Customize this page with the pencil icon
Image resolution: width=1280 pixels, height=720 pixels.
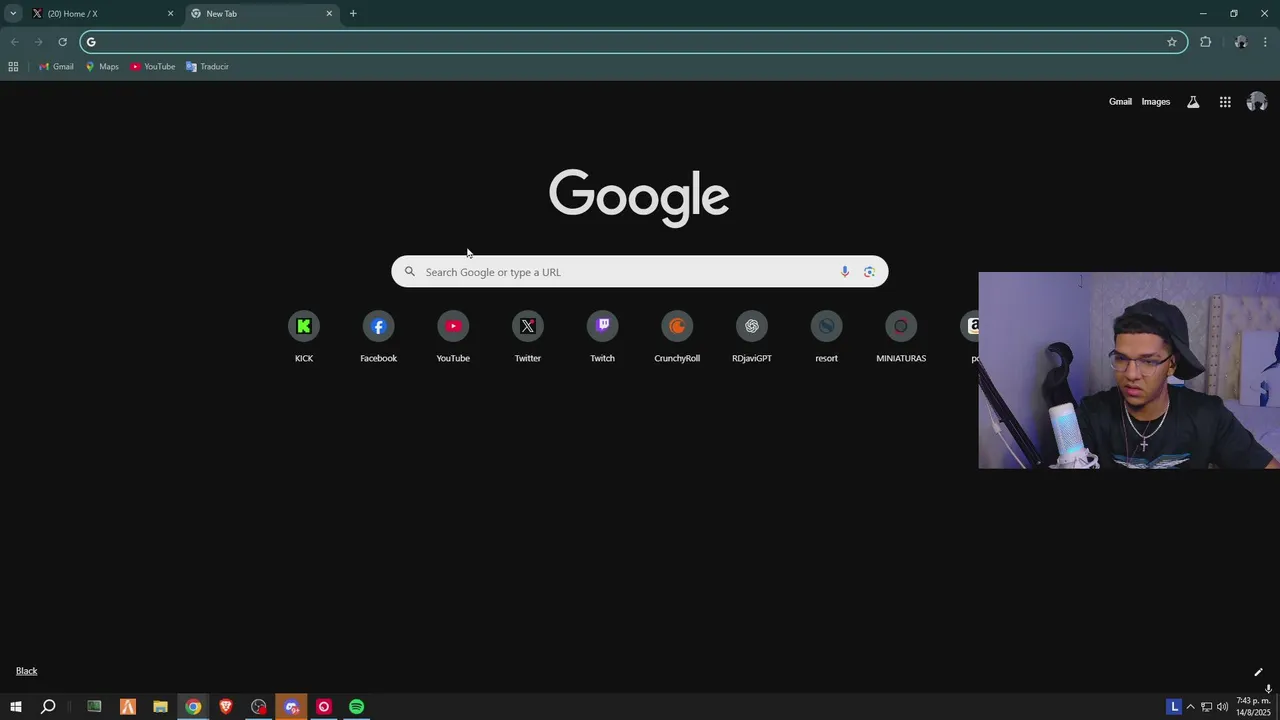[1258, 672]
